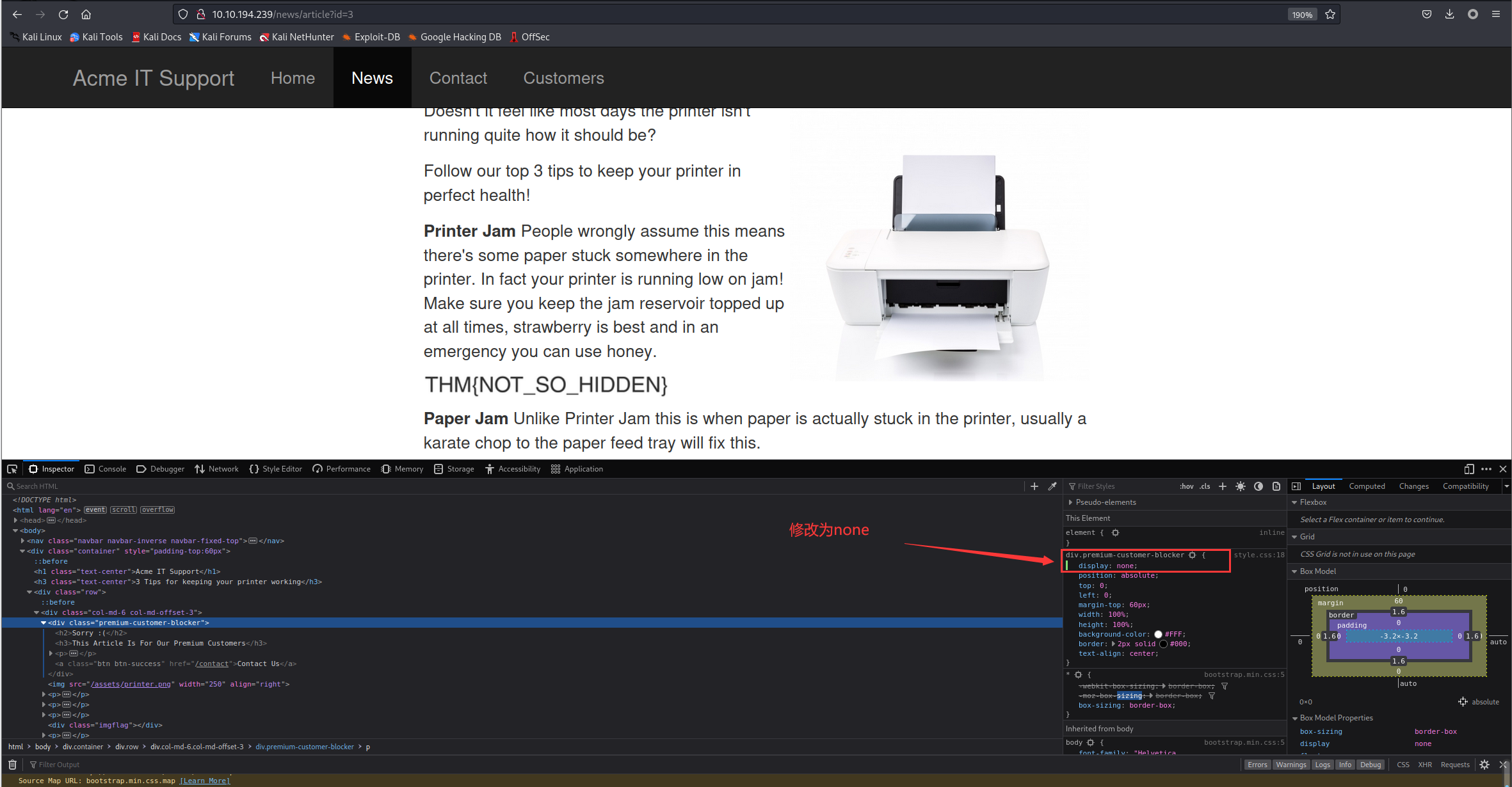Reload the current page
Image resolution: width=1512 pixels, height=787 pixels.
coord(63,14)
